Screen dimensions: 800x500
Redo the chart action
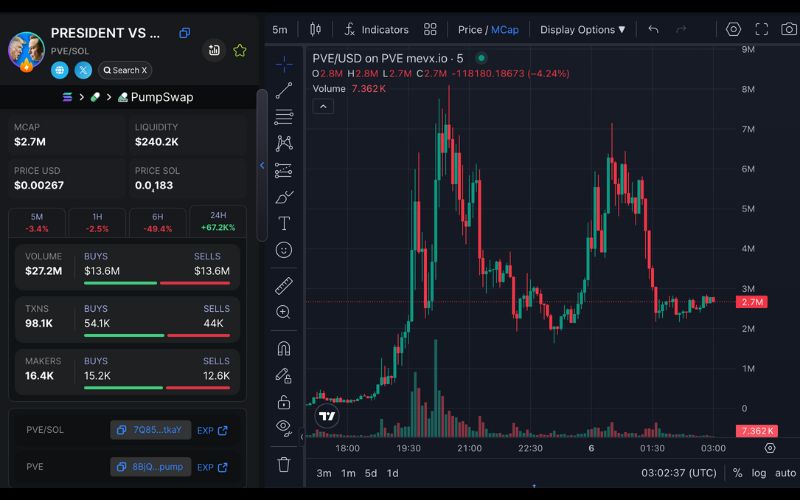[681, 30]
